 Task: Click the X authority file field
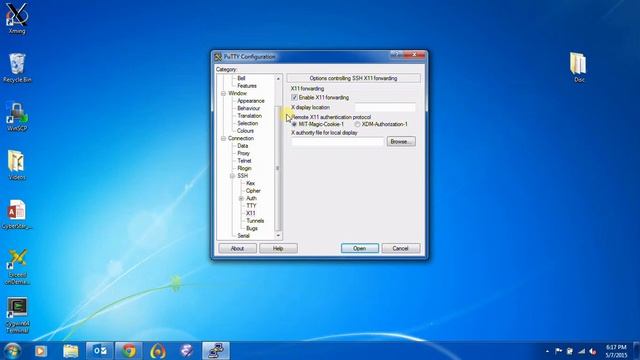click(x=338, y=142)
